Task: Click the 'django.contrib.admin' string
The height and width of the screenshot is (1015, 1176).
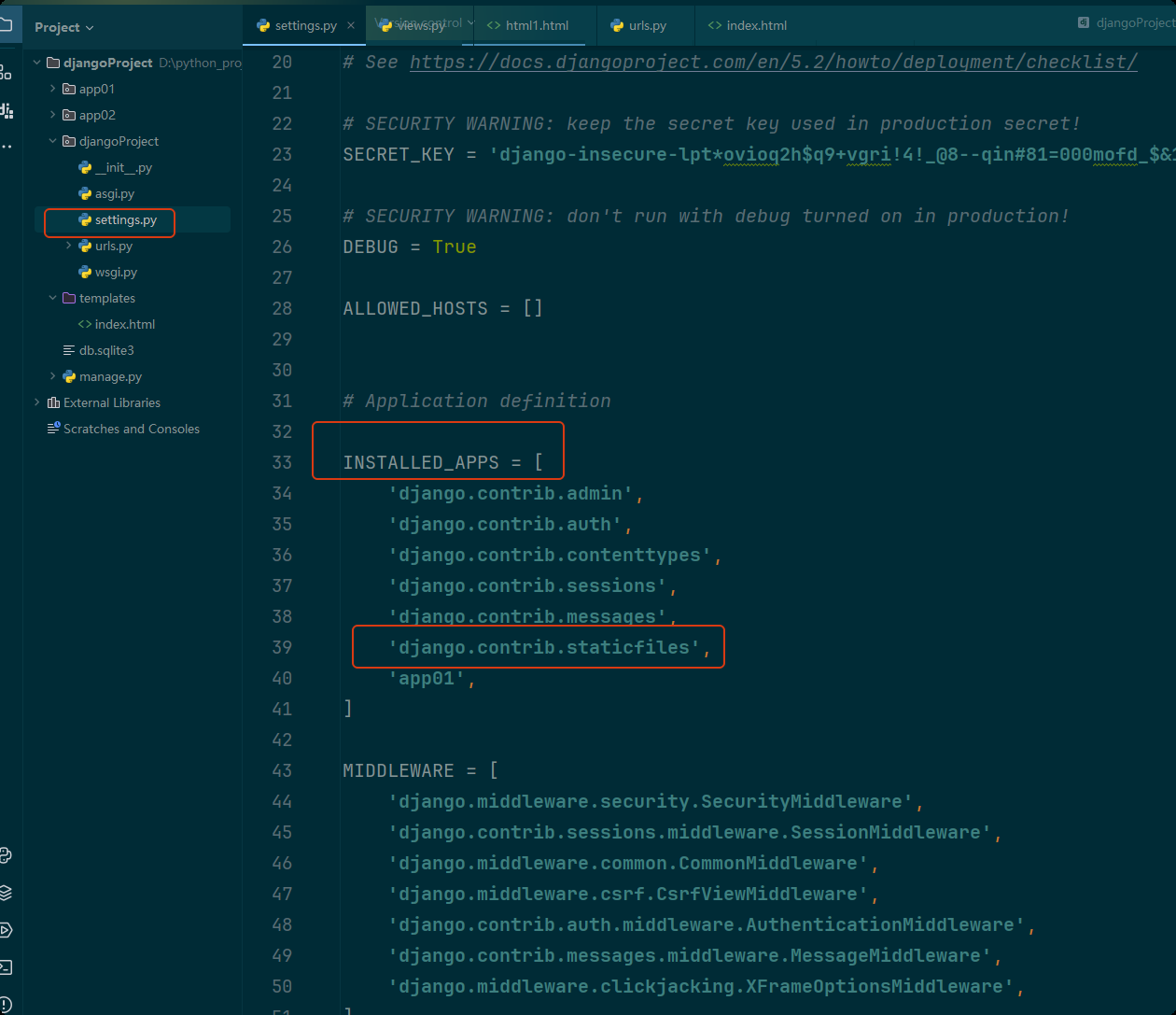Action: [511, 493]
